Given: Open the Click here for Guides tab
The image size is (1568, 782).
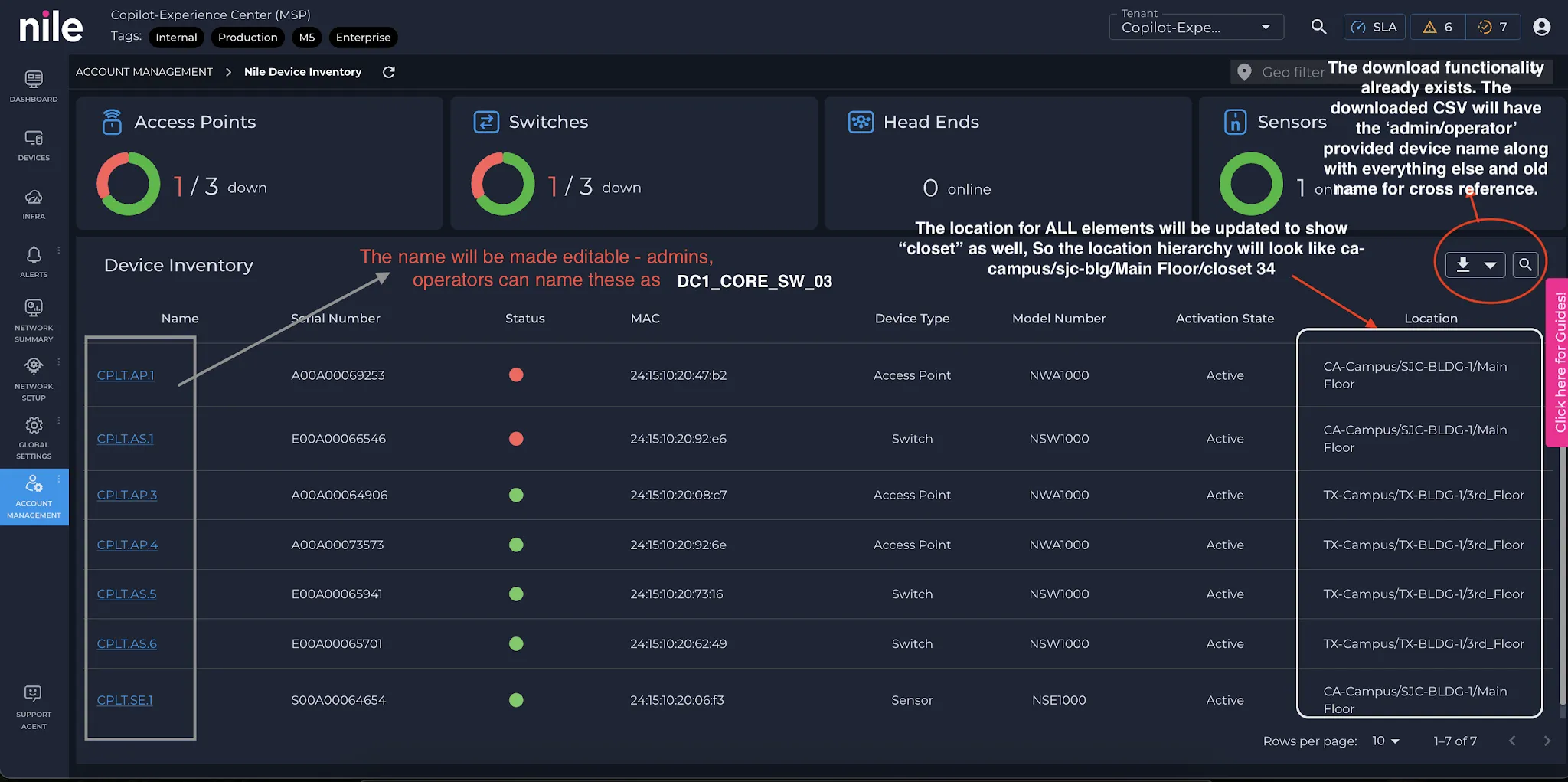Looking at the screenshot, I should 1559,362.
